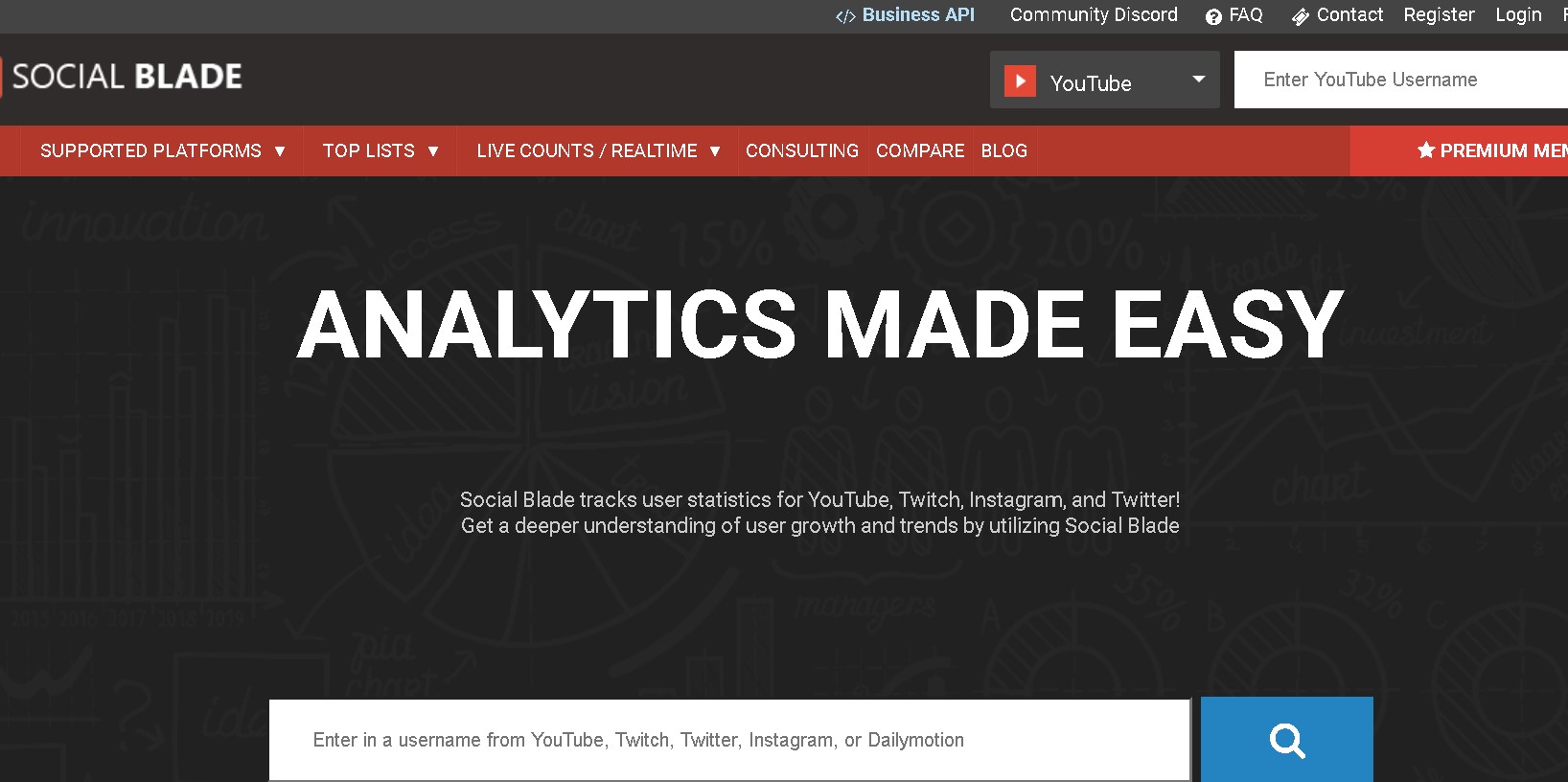Open the FAQ link
The image size is (1568, 782).
point(1246,15)
